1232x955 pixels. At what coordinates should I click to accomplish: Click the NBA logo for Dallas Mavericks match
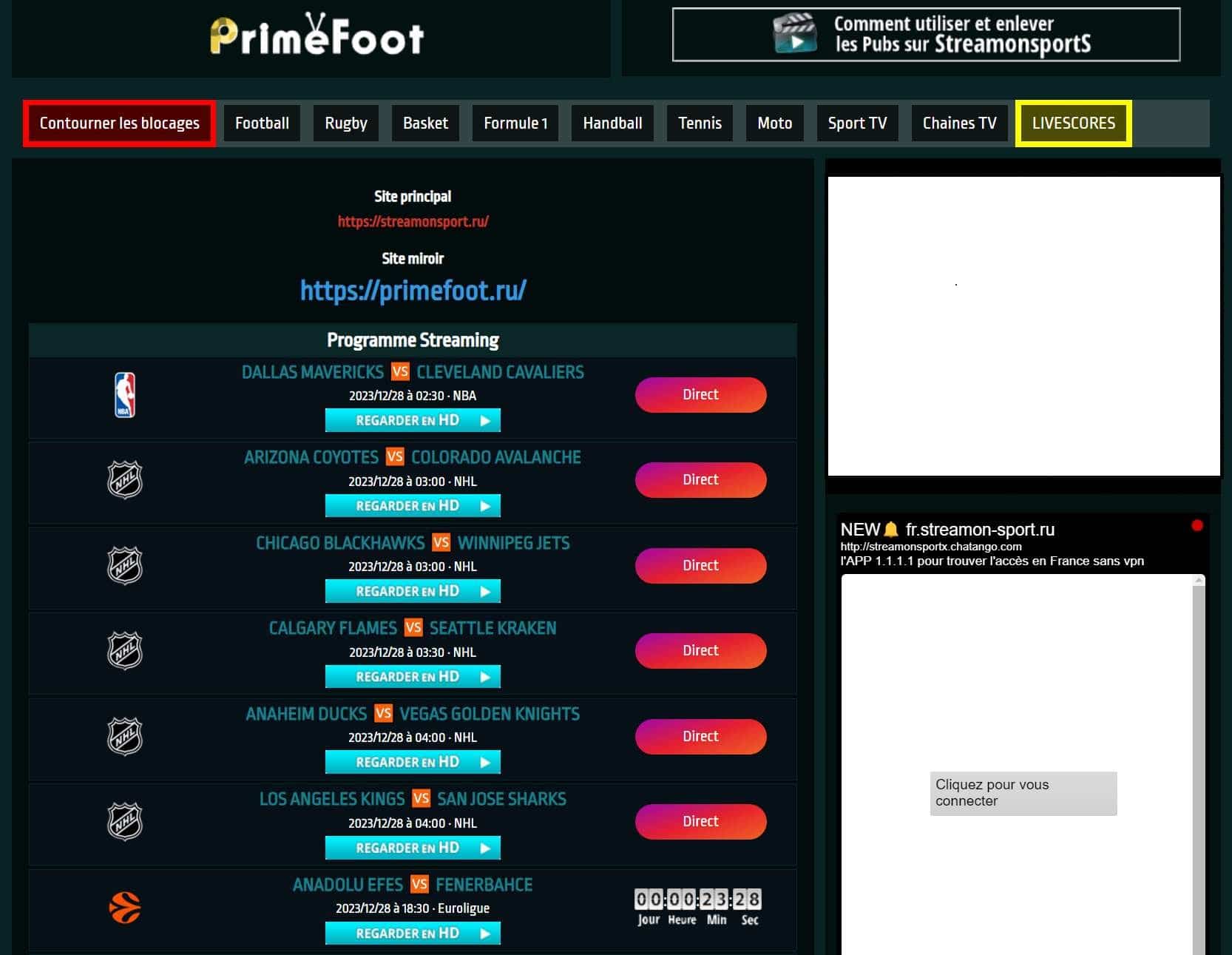point(125,395)
